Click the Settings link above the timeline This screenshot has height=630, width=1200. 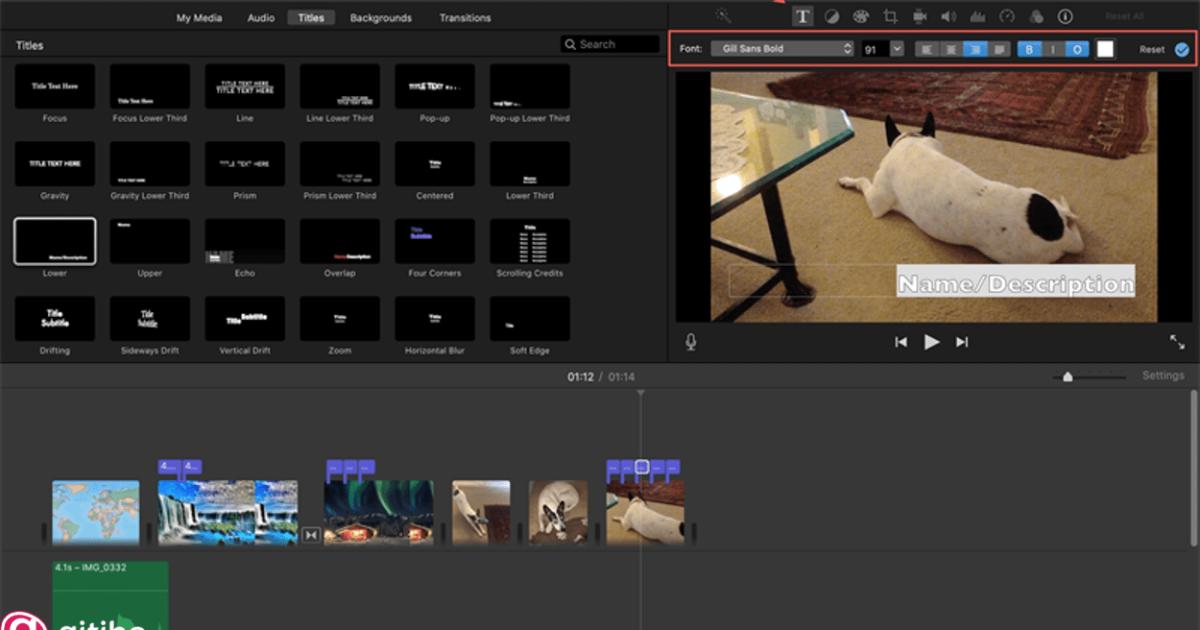tap(1163, 375)
